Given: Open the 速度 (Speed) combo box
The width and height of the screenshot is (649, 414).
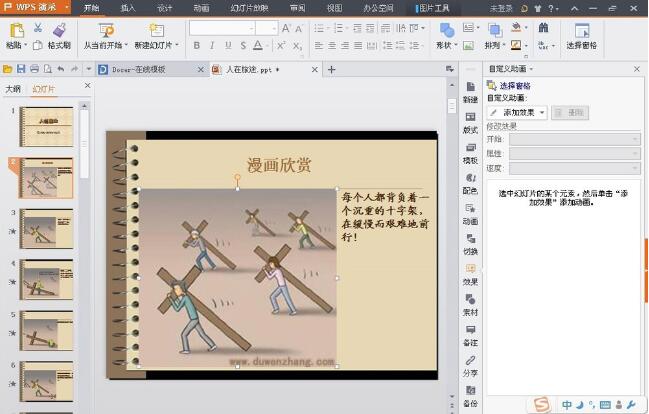Looking at the screenshot, I should tap(574, 168).
